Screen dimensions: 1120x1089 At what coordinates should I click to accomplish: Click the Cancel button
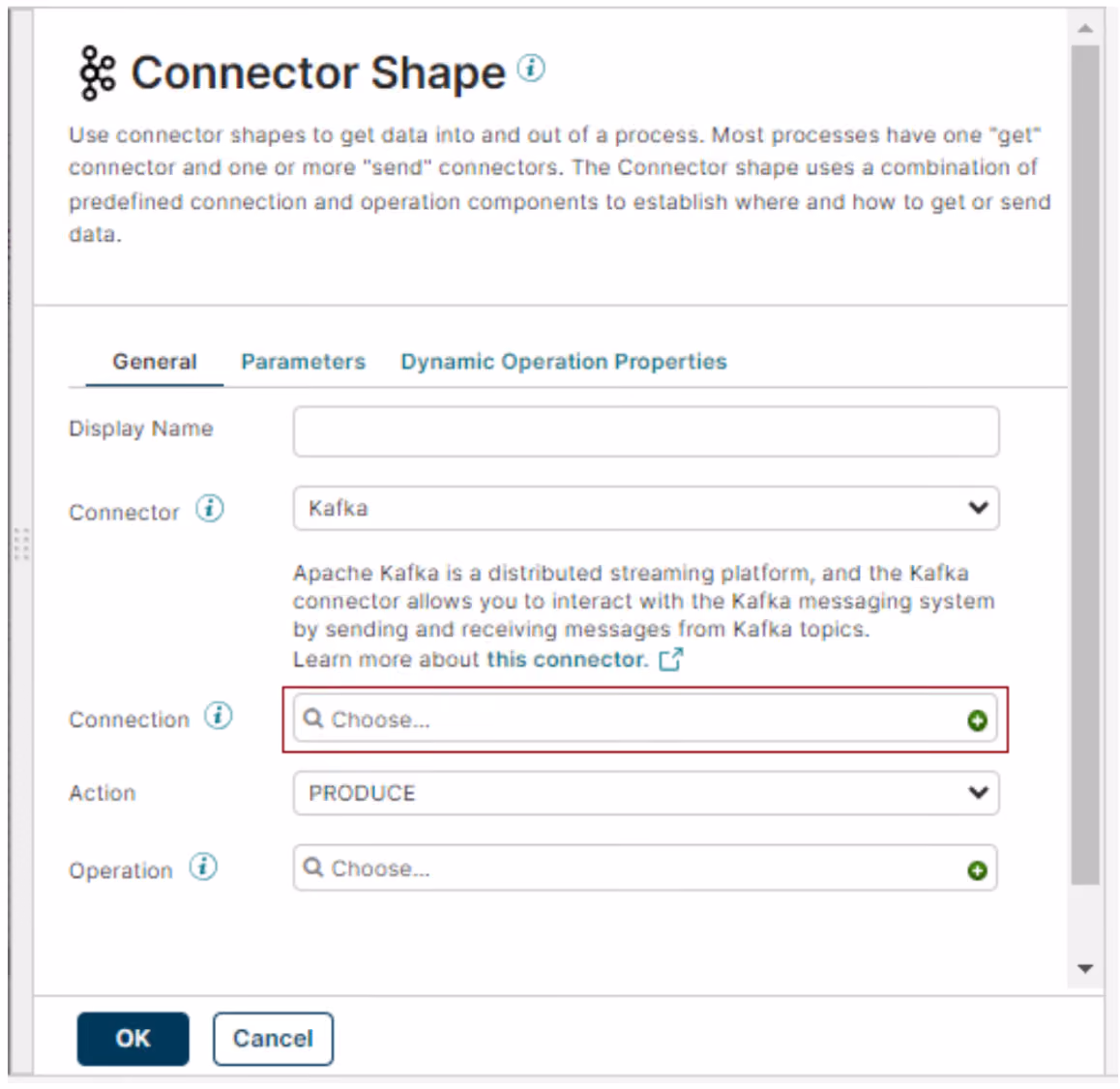coord(273,1039)
